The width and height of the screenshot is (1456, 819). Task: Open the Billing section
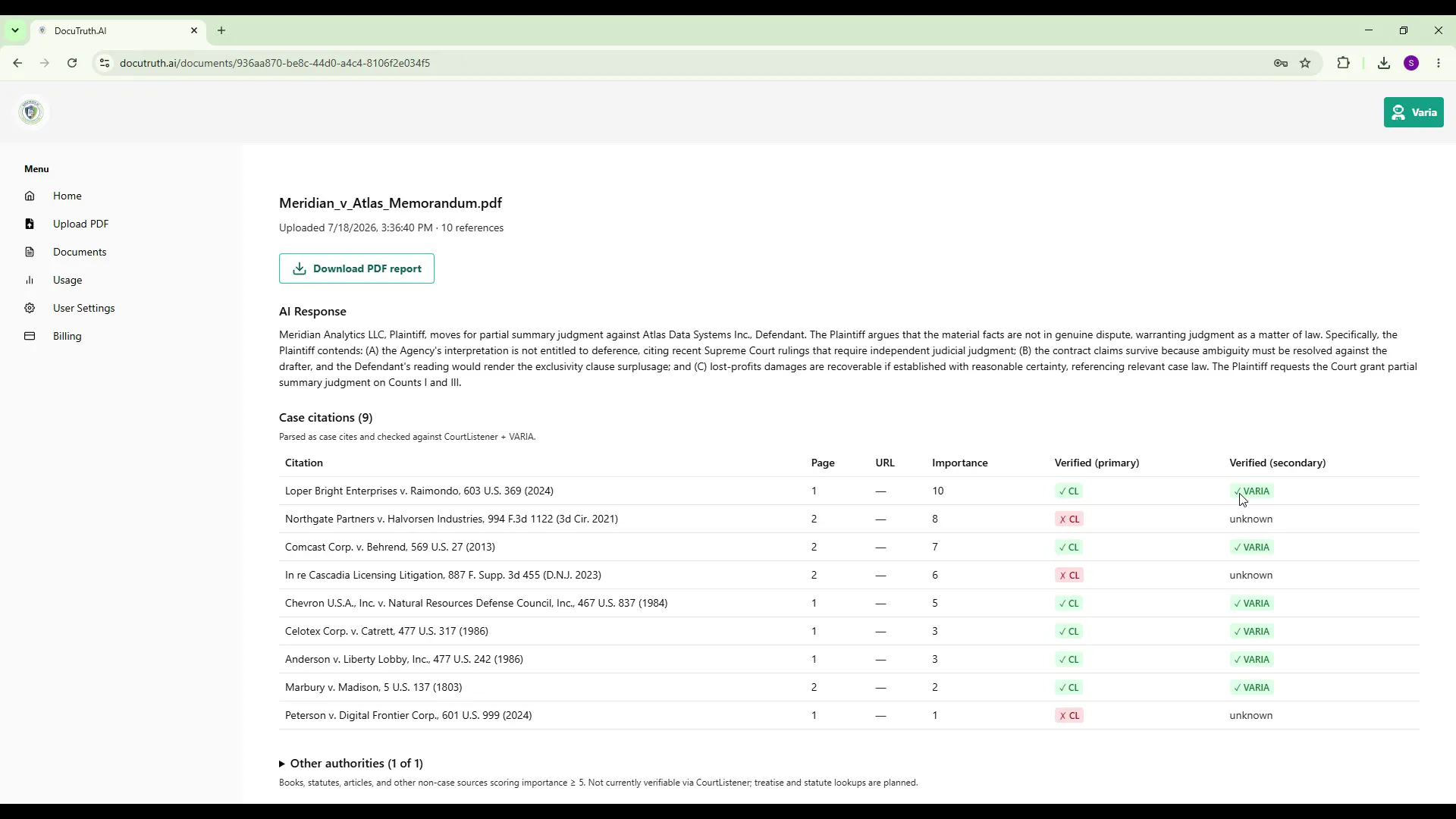[x=67, y=336]
